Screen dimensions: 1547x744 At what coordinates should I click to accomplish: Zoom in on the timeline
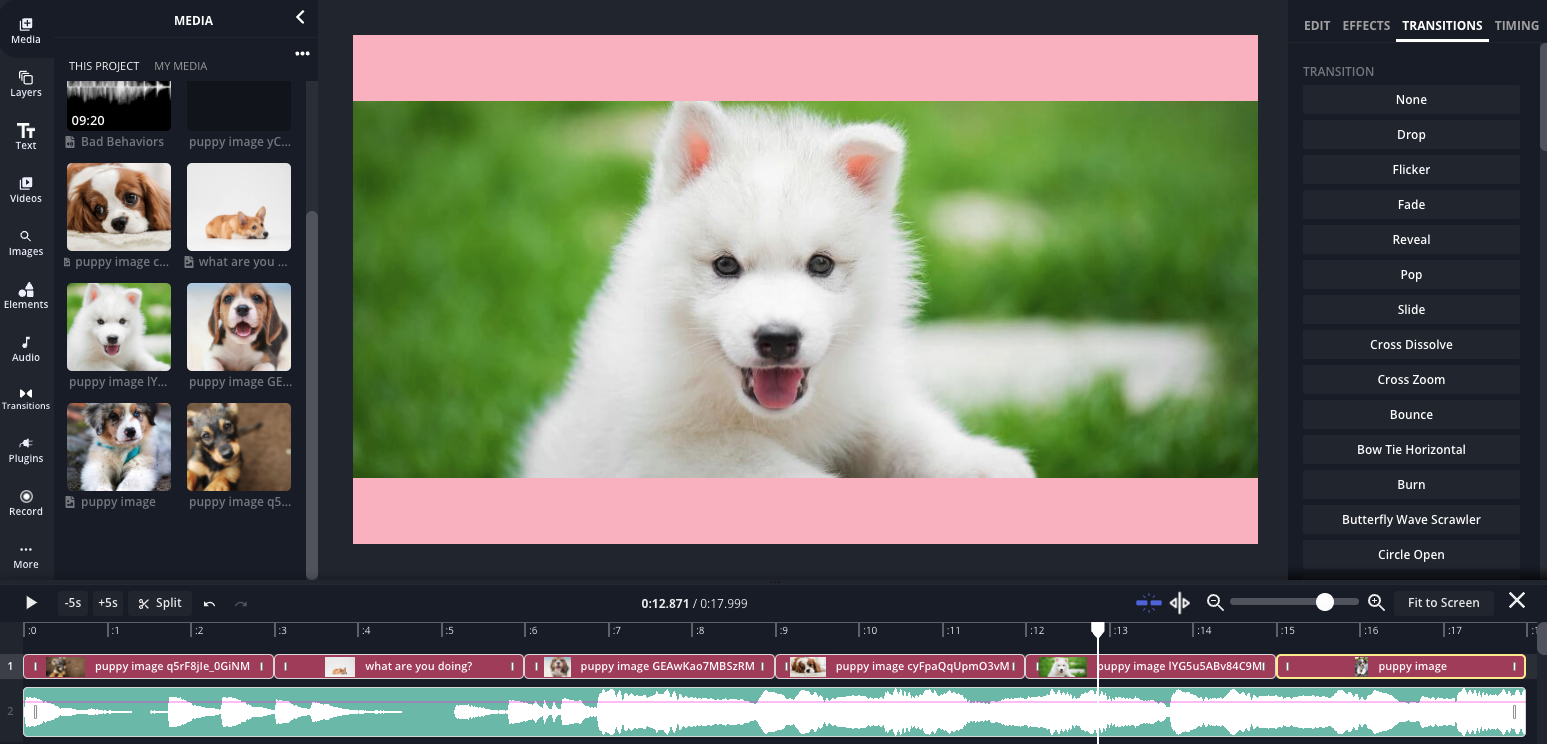coord(1376,602)
